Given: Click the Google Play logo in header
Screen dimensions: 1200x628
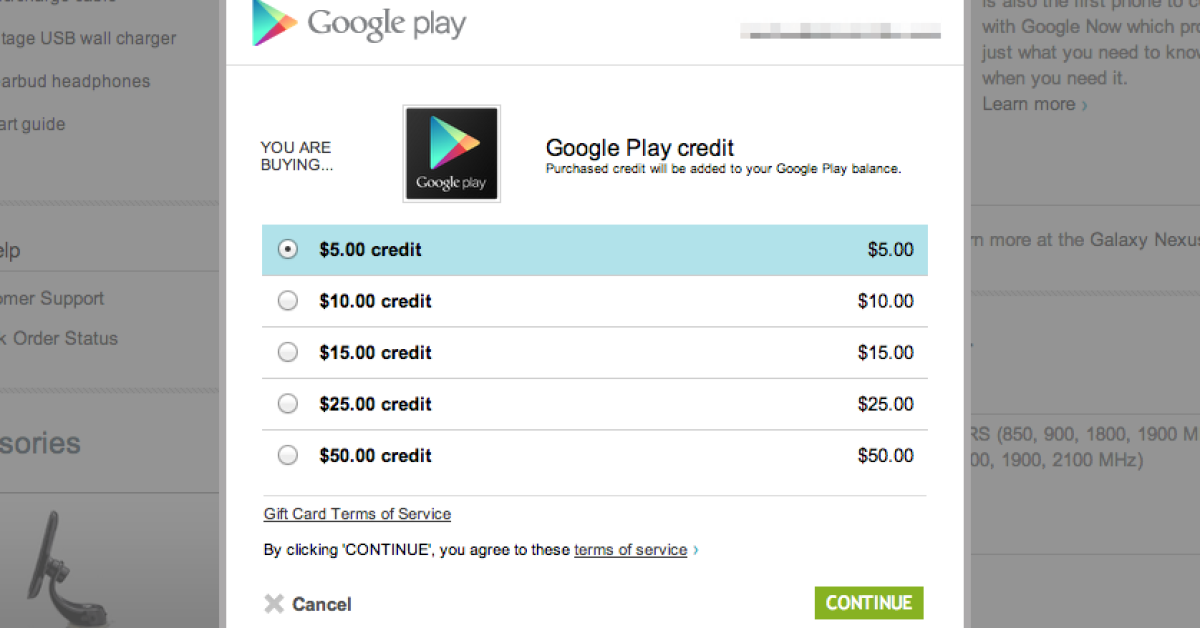Looking at the screenshot, I should point(359,24).
